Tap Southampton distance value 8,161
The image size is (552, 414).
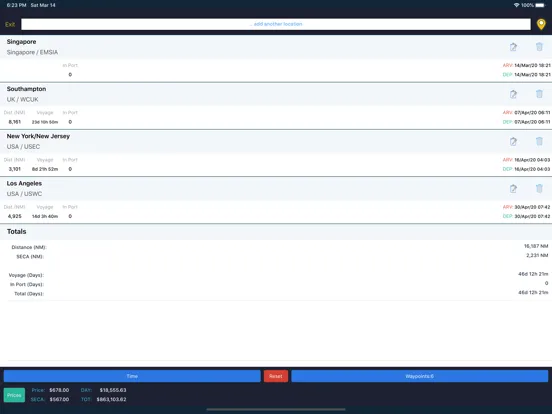[x=14, y=122]
